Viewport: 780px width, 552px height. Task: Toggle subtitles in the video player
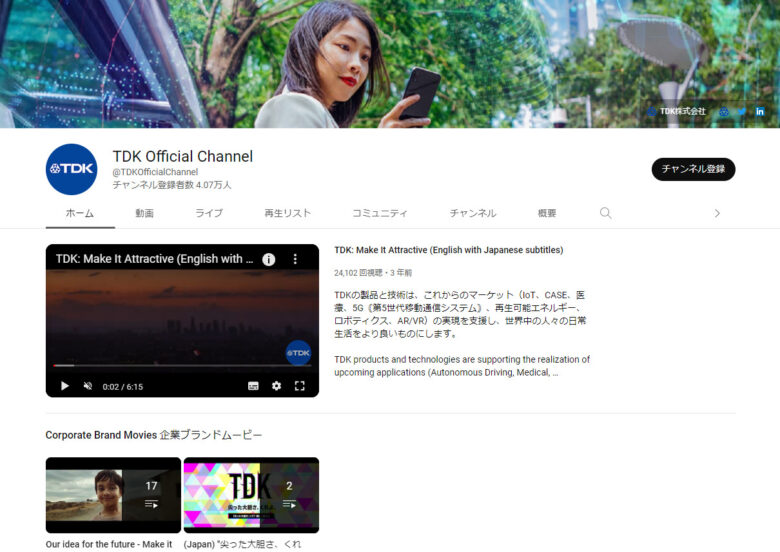point(253,386)
